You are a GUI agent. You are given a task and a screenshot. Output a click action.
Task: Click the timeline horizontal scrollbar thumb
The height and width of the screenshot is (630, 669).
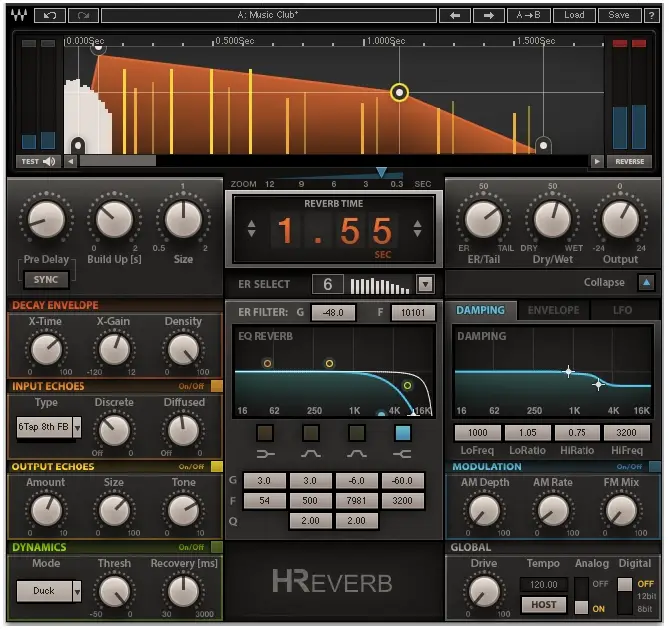(x=118, y=162)
